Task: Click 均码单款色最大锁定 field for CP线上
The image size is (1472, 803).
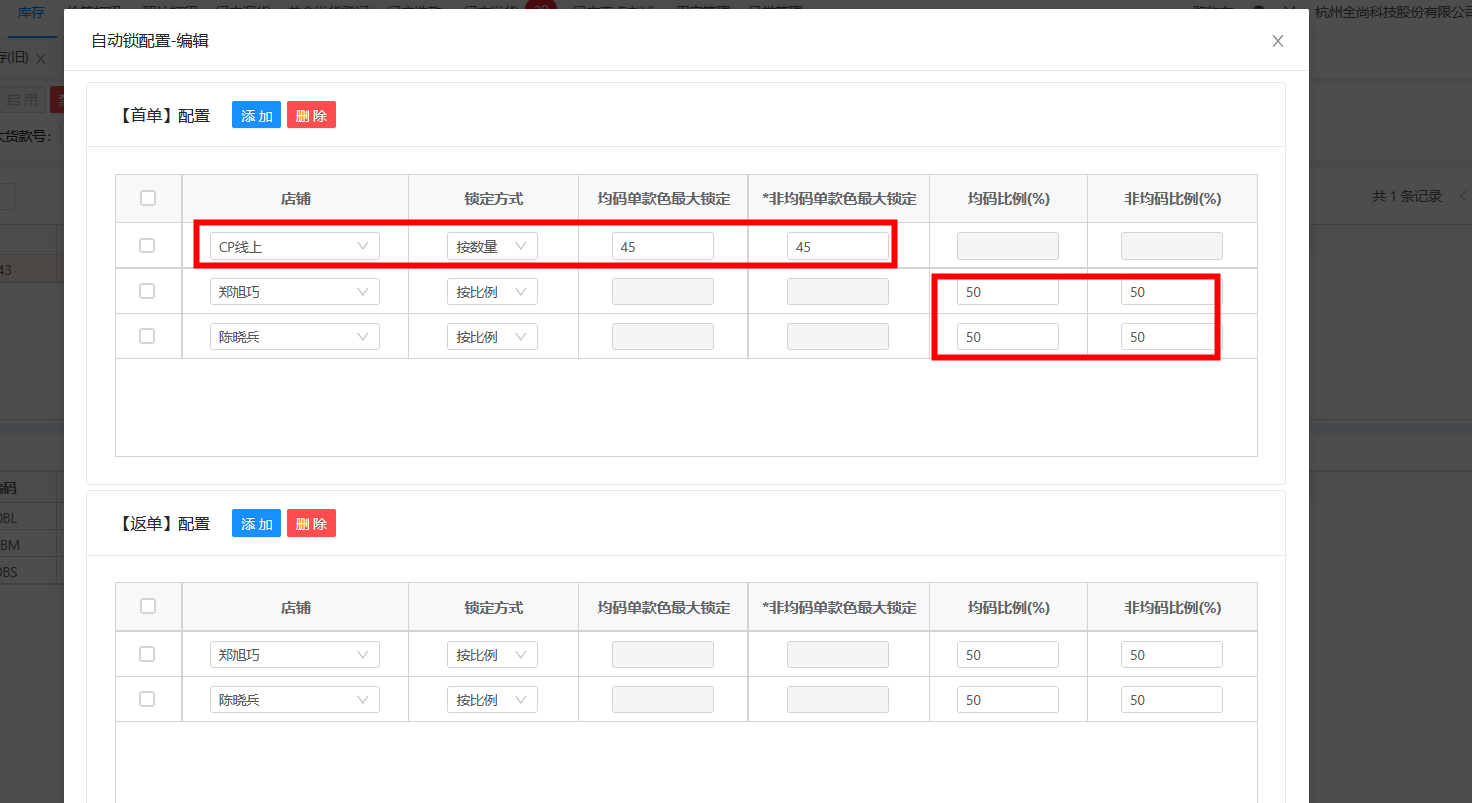Action: 662,247
